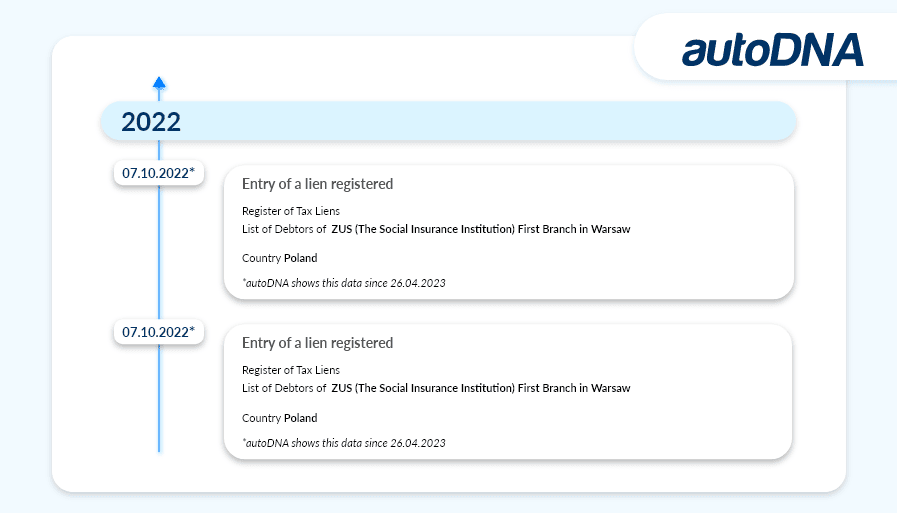Click the autoDNA logo
This screenshot has width=897, height=513.
772,50
